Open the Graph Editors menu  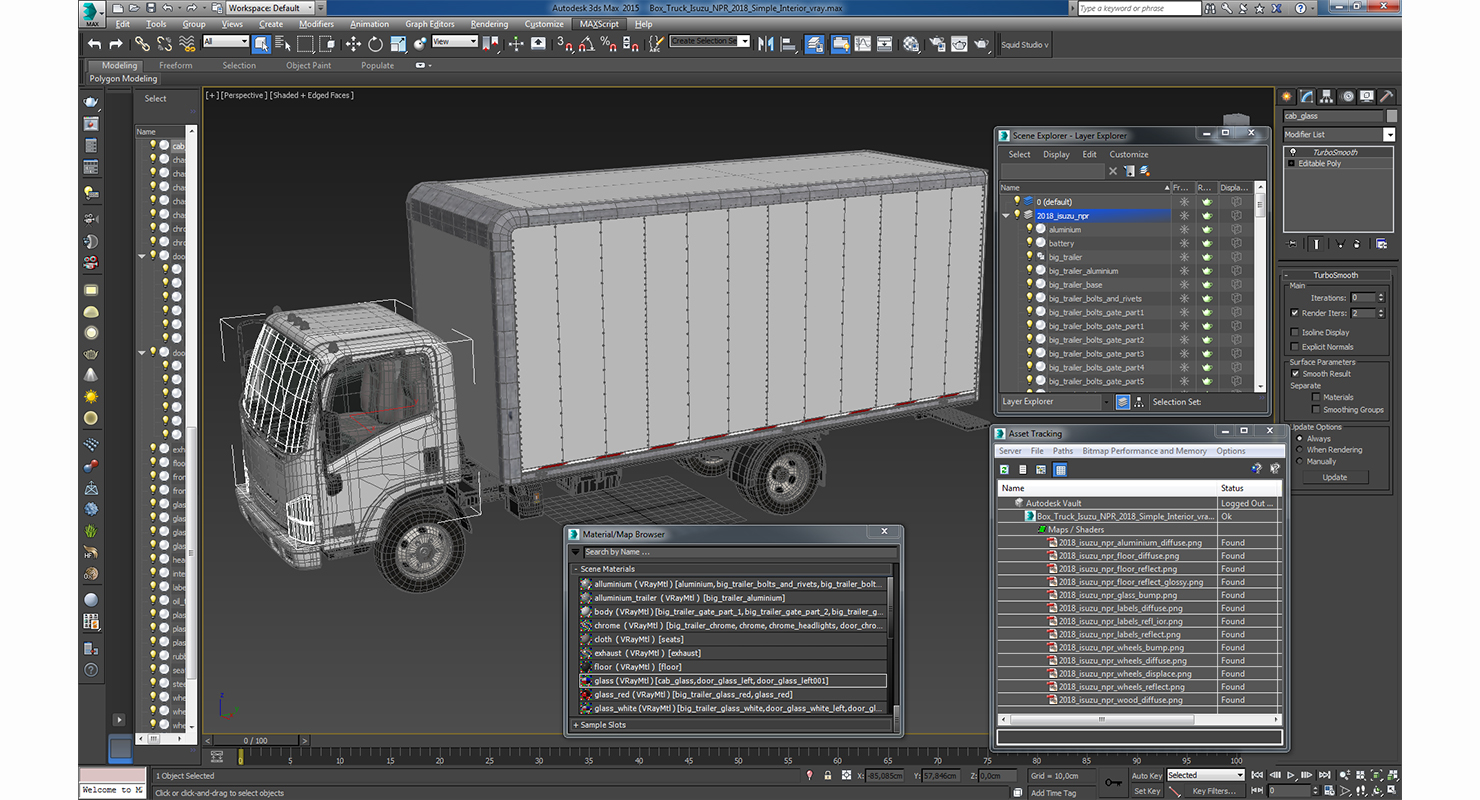[430, 24]
